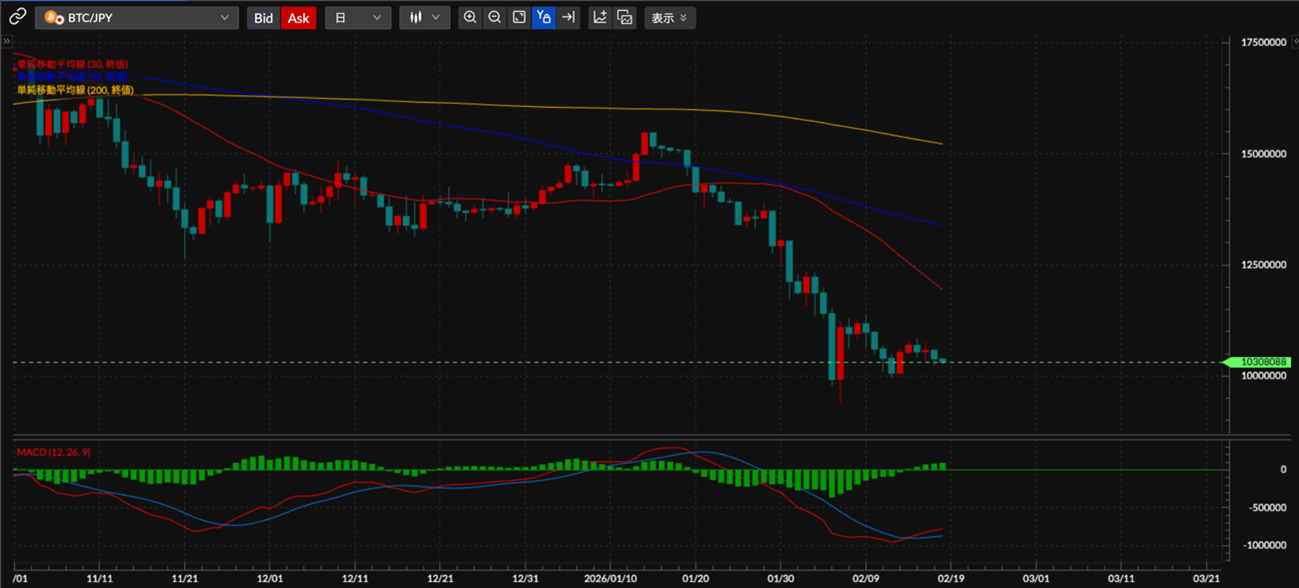The width and height of the screenshot is (1299, 588).
Task: Toggle the Y-axis lock button
Action: [x=543, y=17]
